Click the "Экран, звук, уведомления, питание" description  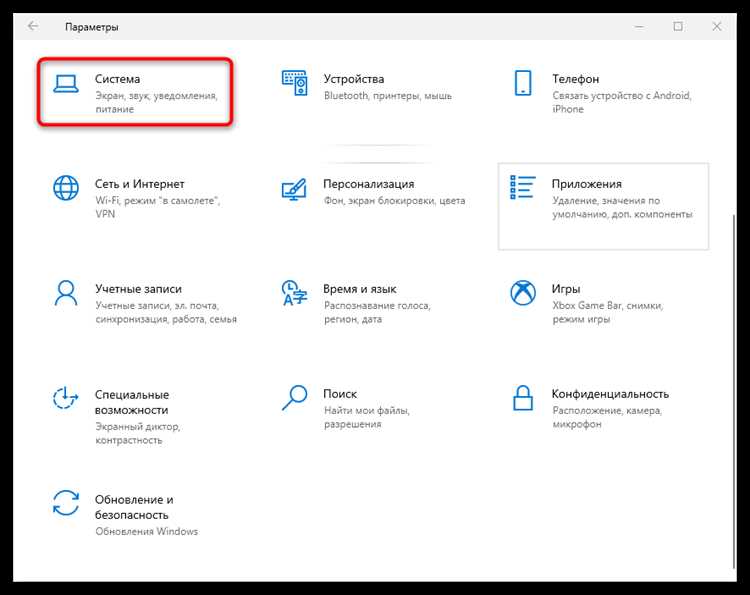click(156, 102)
